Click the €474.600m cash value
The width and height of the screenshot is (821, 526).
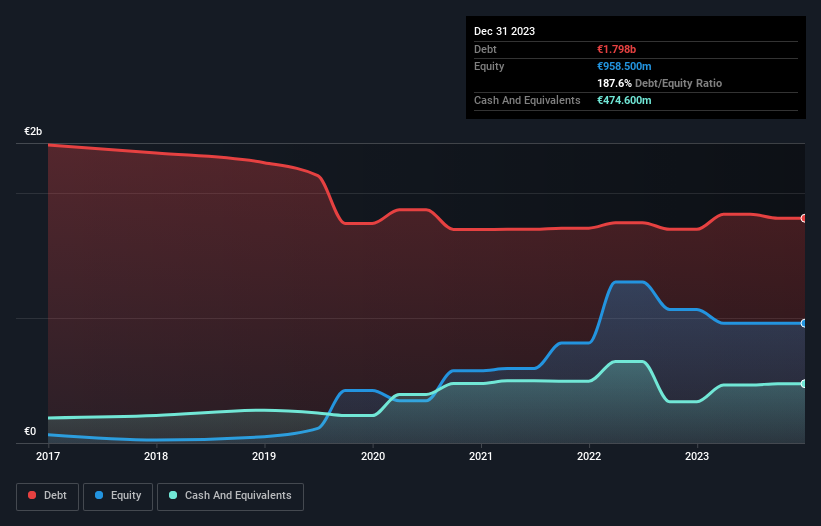[x=624, y=100]
